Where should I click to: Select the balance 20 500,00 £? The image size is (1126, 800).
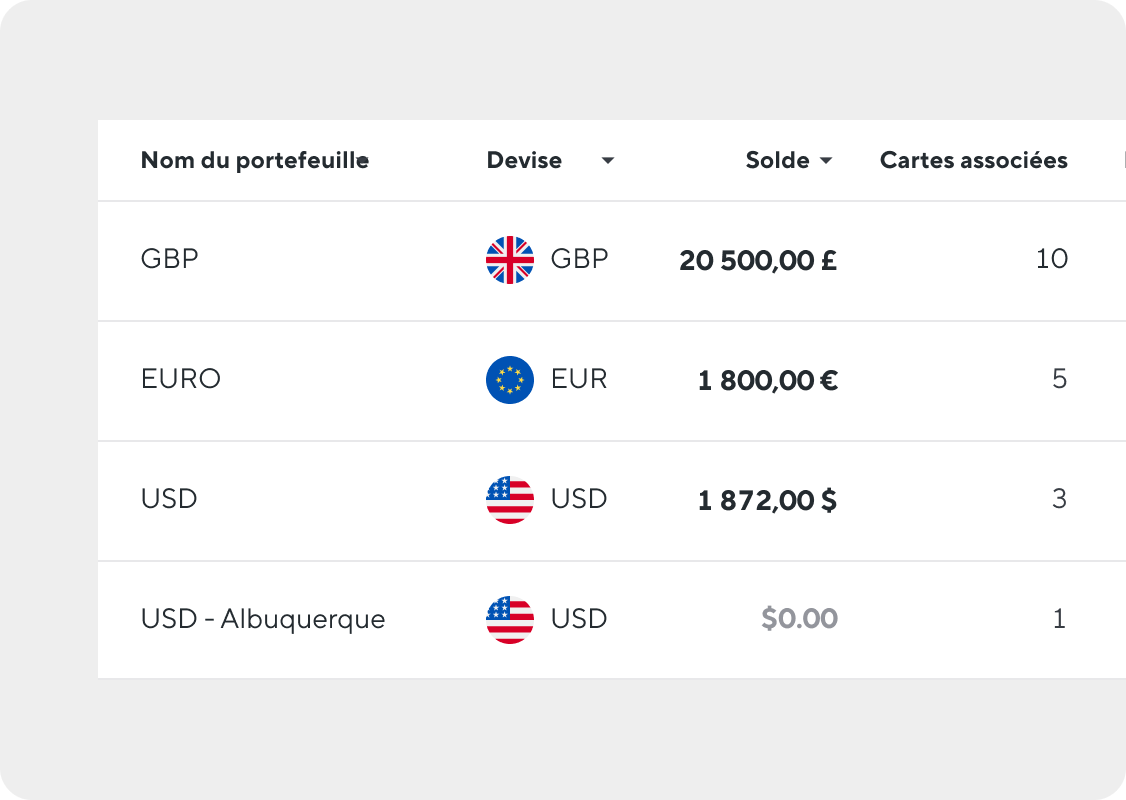758,260
